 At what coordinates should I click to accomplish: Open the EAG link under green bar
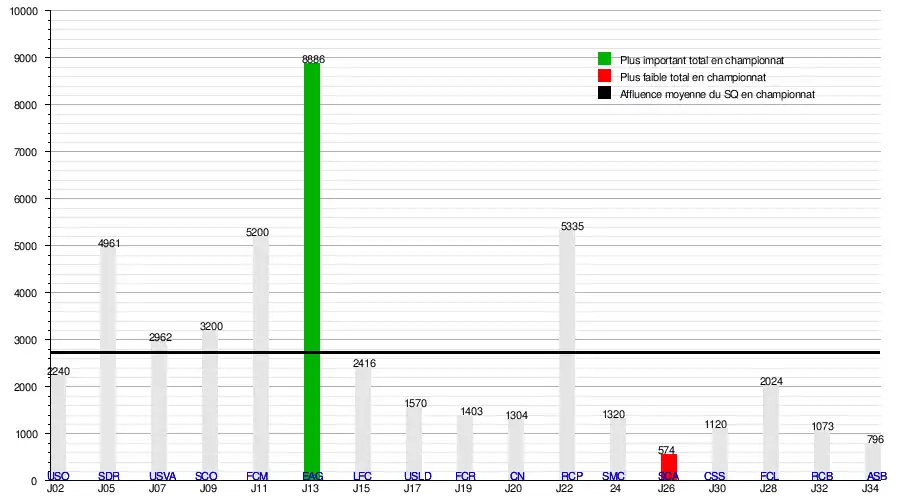312,476
